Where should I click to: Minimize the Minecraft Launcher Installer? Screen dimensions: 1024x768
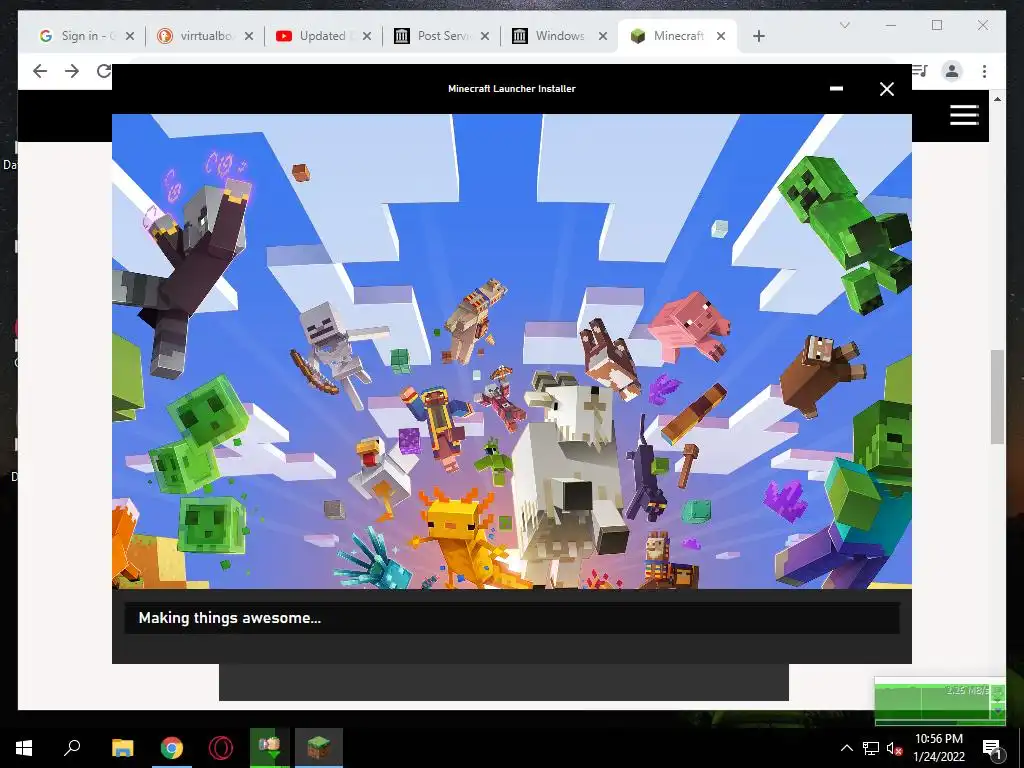coord(836,89)
